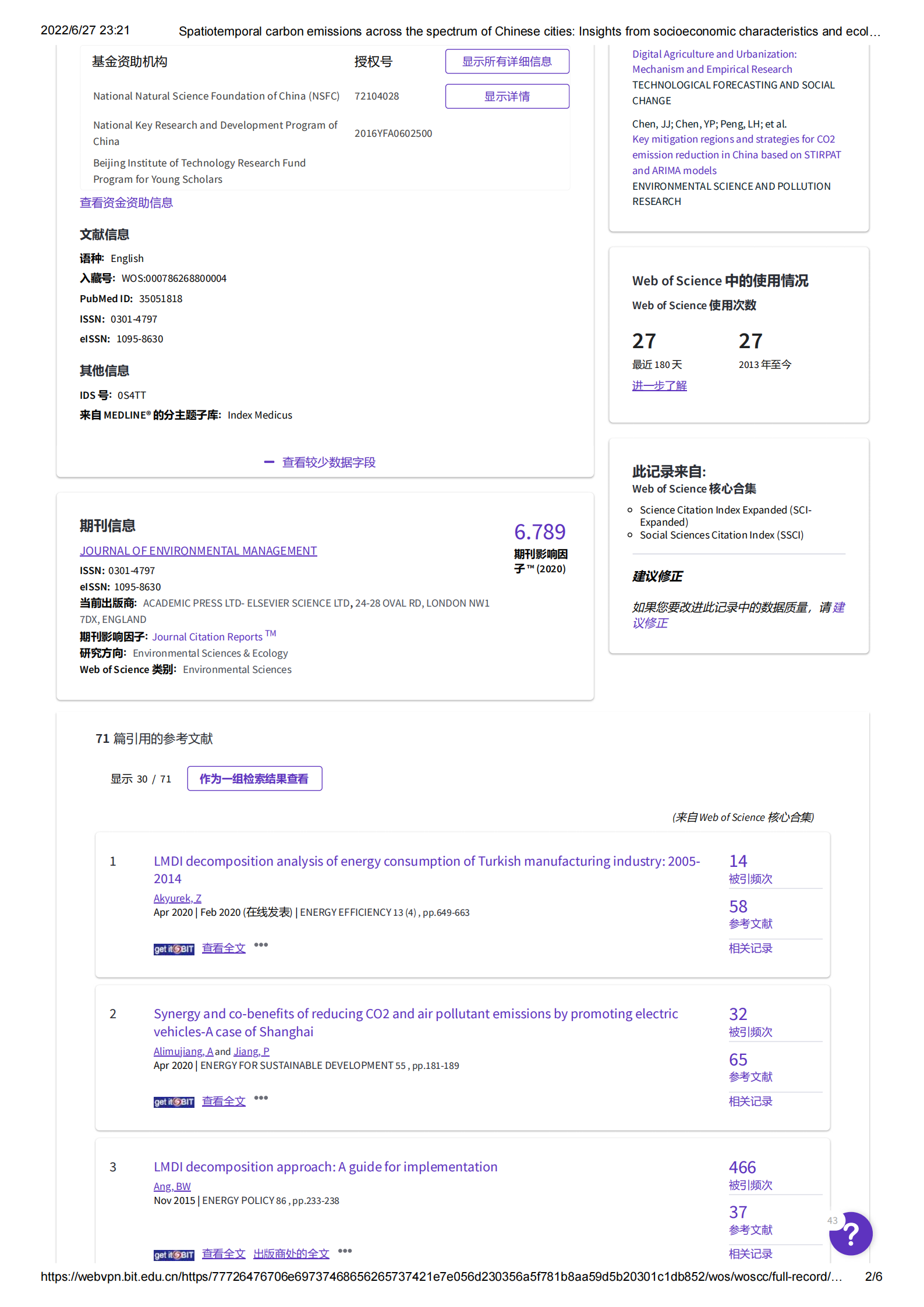
Task: Open 出版商处的全文 publisher full text link
Action: coord(291,1254)
